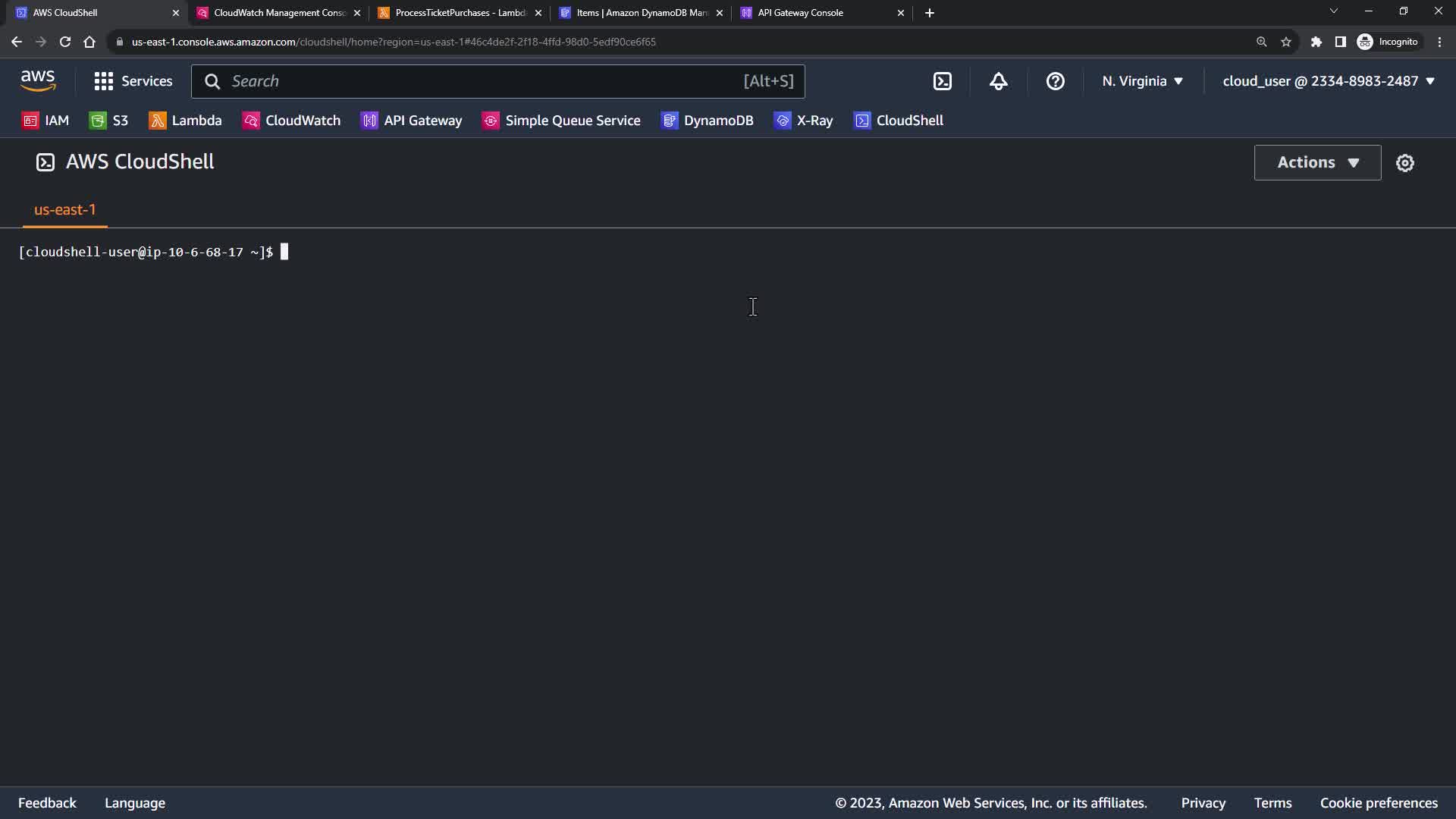Open the Lambda favorites shortcut
The width and height of the screenshot is (1456, 819).
(x=185, y=121)
